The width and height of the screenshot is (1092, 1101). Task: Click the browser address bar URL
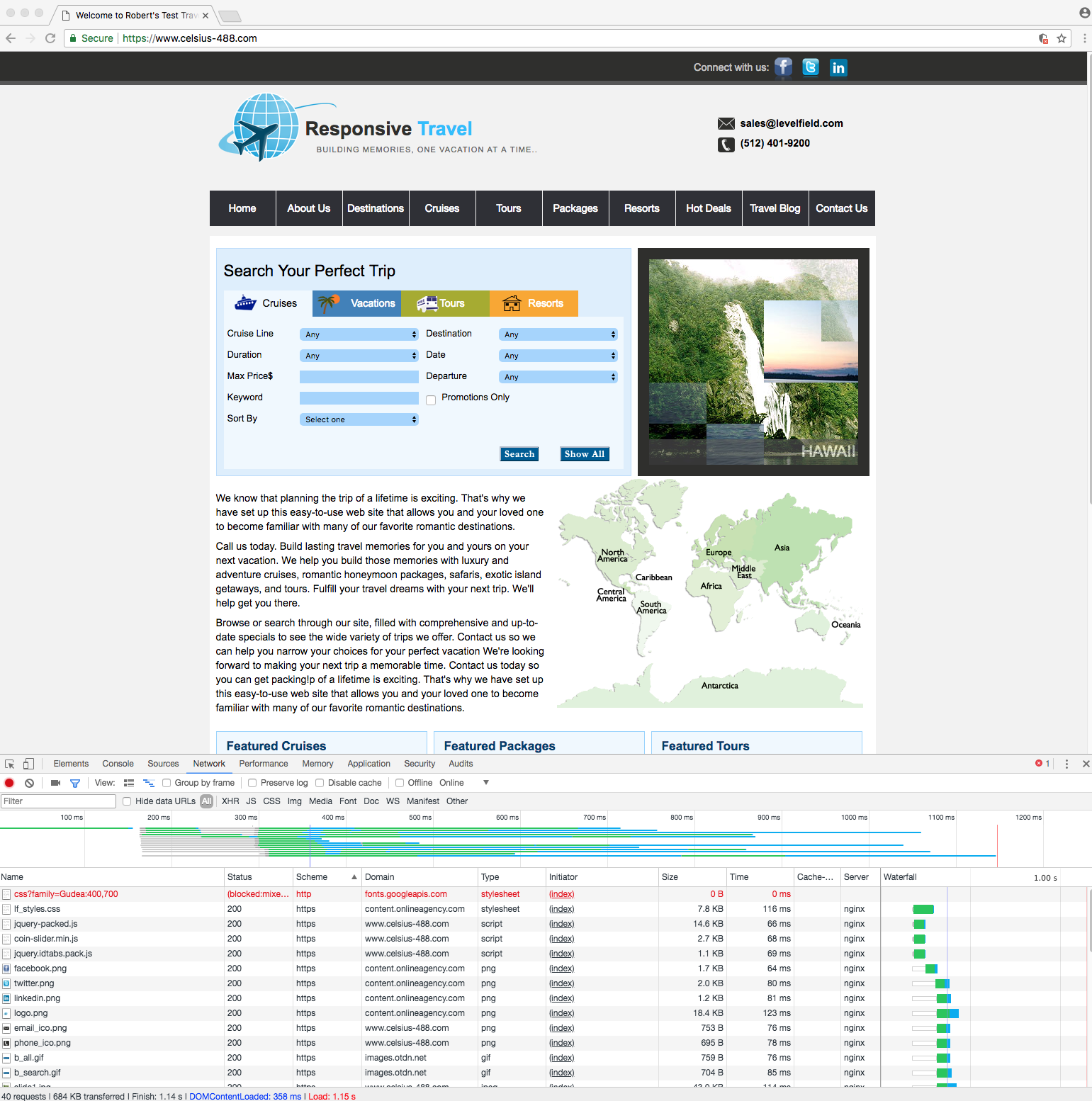(x=190, y=38)
